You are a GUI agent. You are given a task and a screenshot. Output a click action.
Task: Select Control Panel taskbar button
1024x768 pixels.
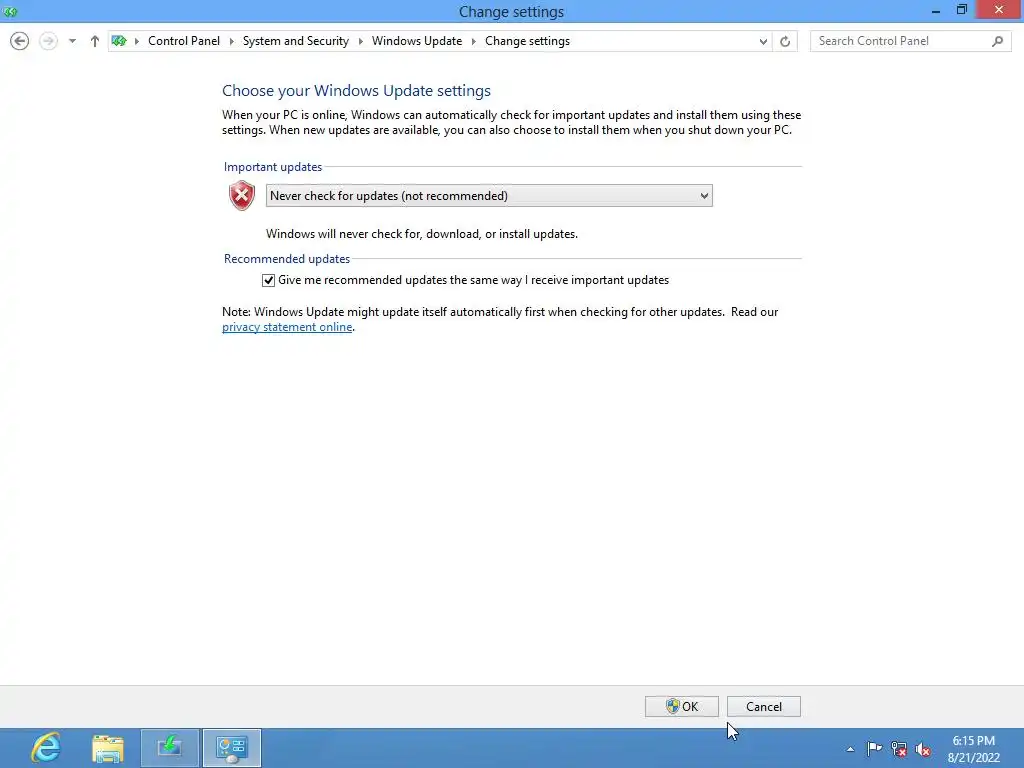[x=232, y=748]
